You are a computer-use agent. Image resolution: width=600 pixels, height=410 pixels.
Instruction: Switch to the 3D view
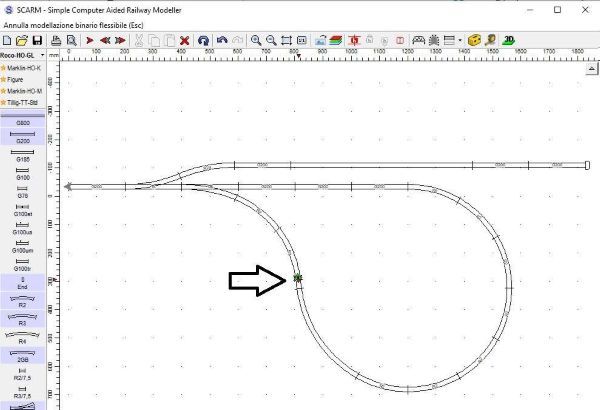[x=509, y=41]
